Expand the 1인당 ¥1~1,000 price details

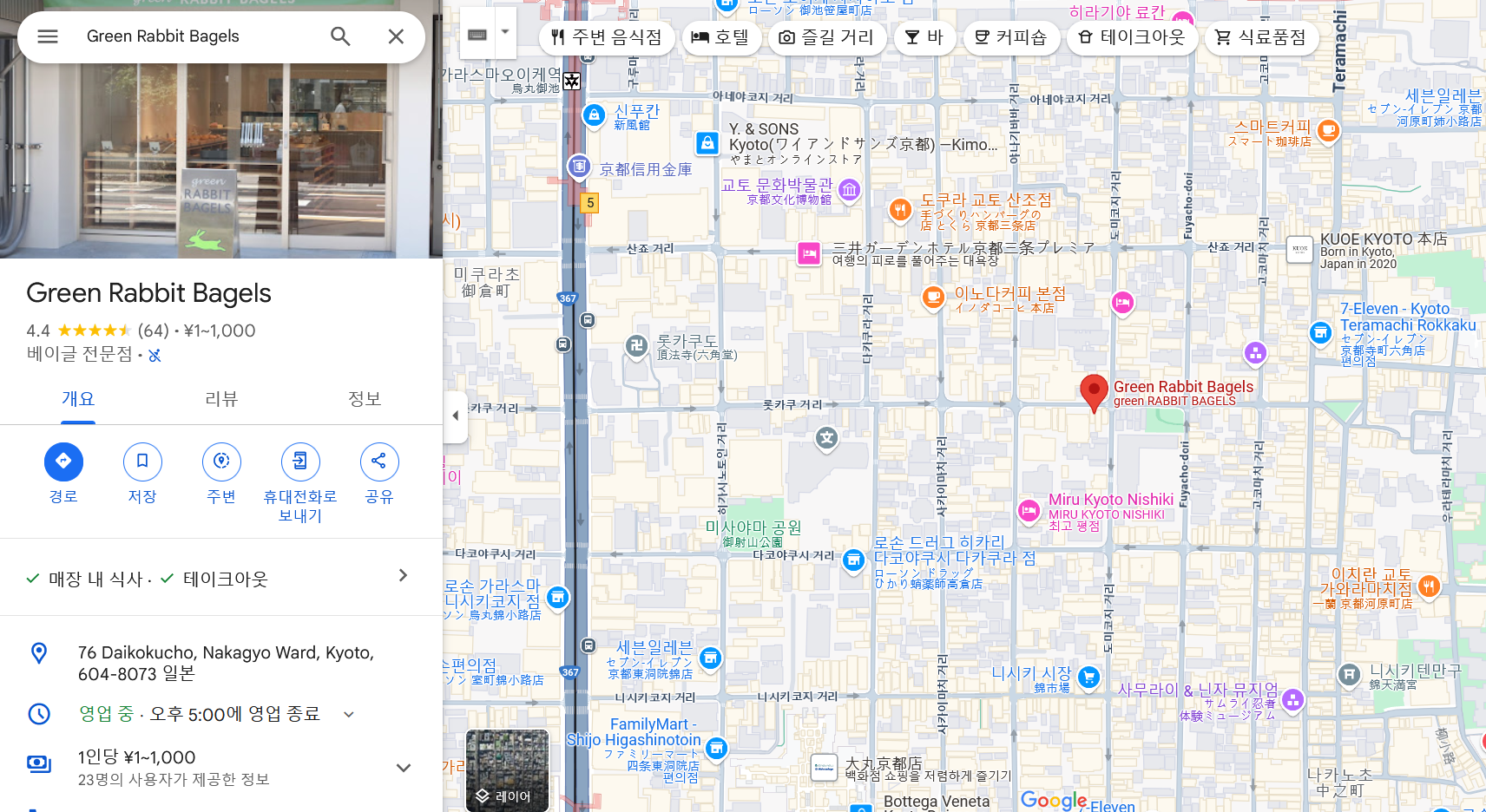point(403,768)
